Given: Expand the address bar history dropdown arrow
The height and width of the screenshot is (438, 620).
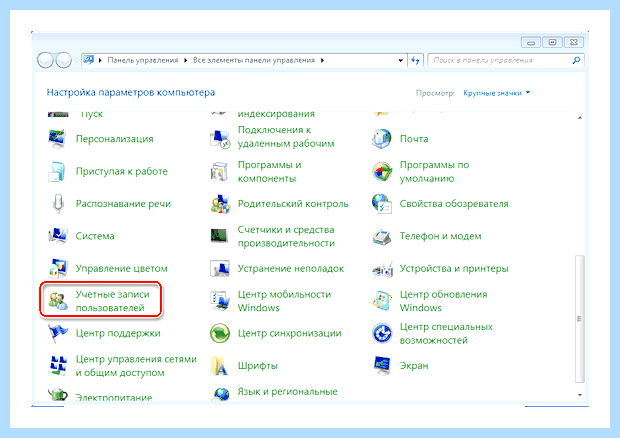Looking at the screenshot, I should coord(401,60).
